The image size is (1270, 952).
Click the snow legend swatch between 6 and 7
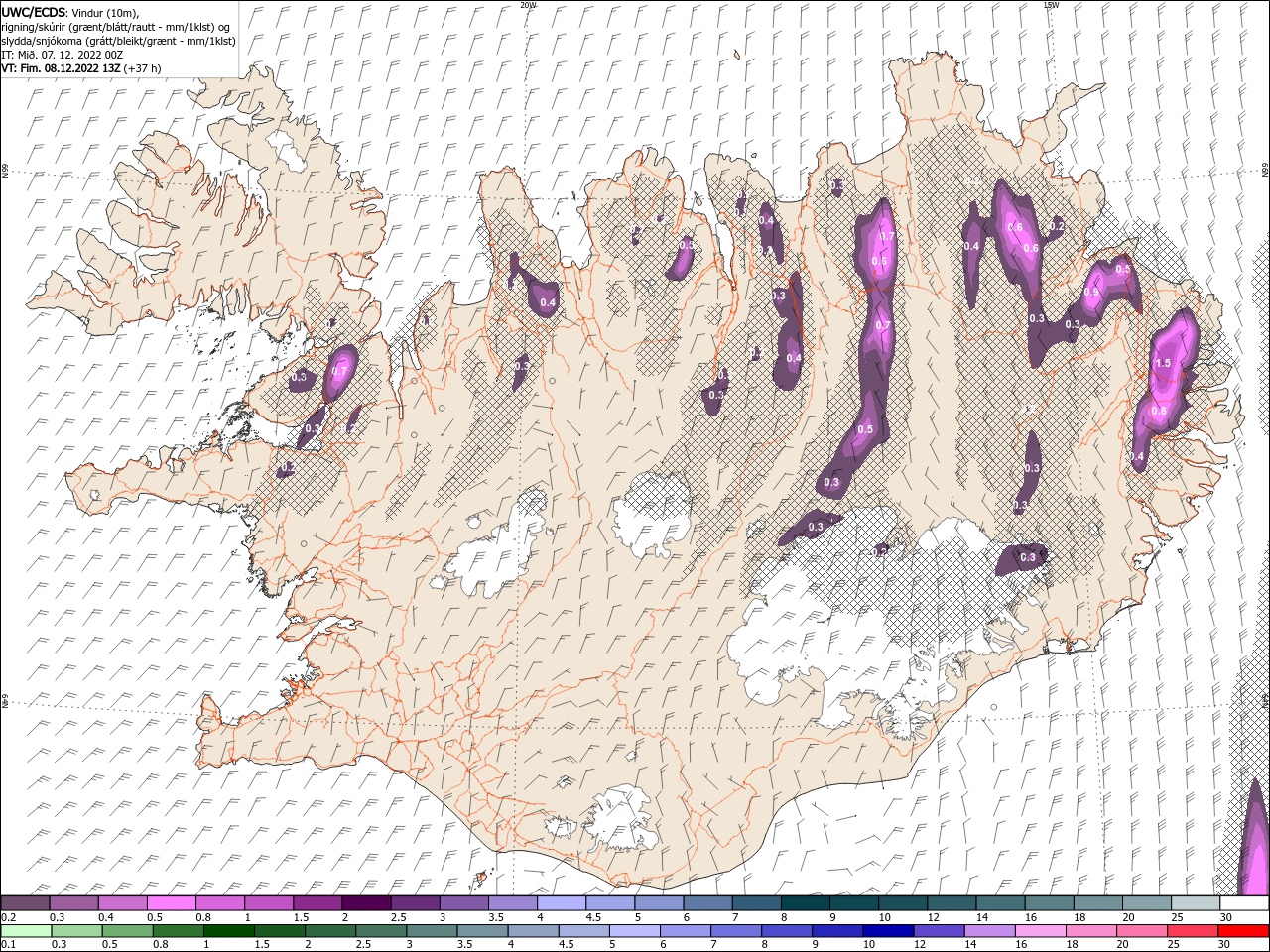pyautogui.click(x=707, y=903)
